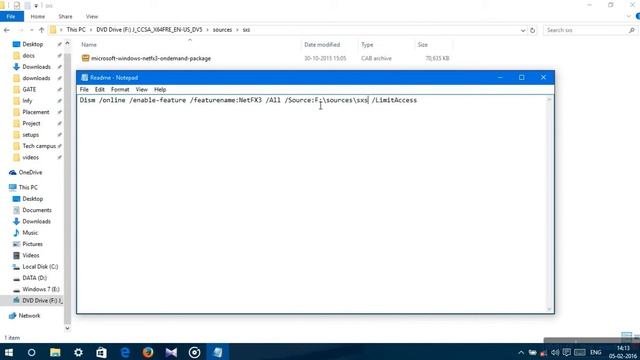
Task: Open Edit menu in Notepad
Action: click(x=100, y=89)
